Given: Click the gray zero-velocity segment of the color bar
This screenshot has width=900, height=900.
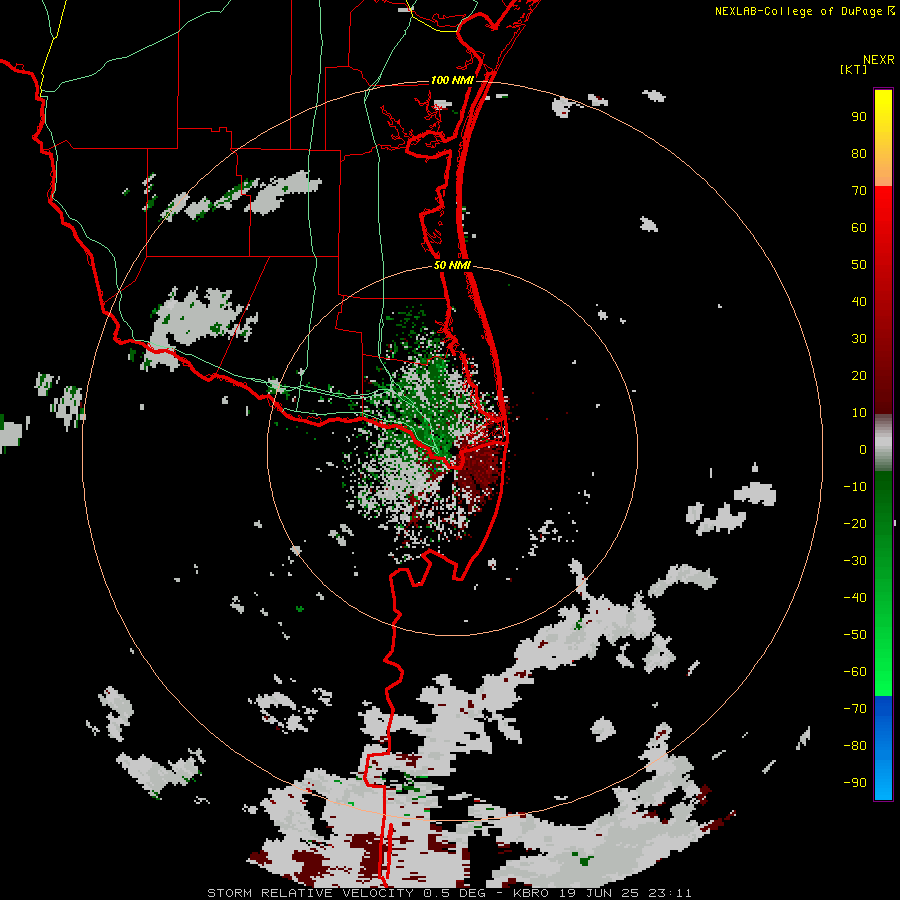Looking at the screenshot, I should pyautogui.click(x=883, y=443).
